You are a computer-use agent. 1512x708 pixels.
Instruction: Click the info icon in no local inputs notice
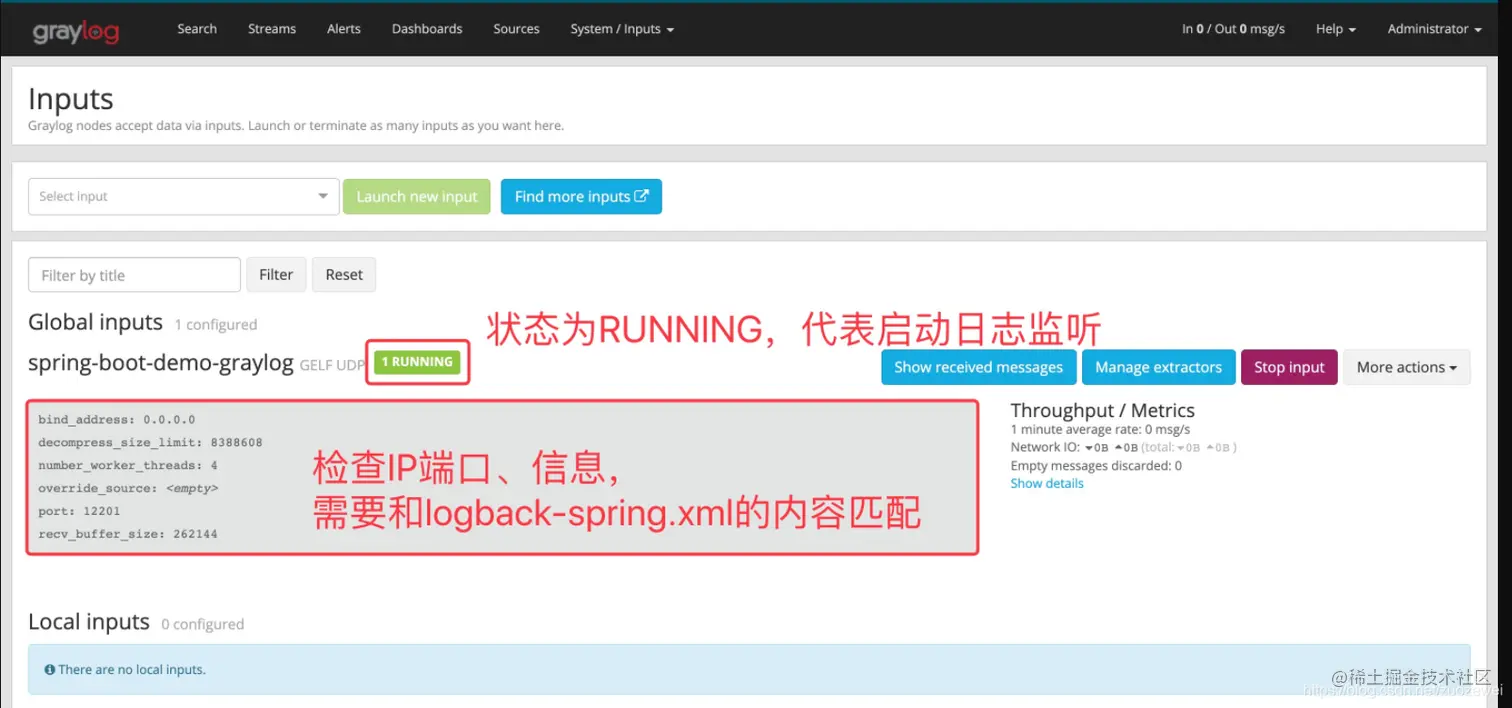point(50,669)
